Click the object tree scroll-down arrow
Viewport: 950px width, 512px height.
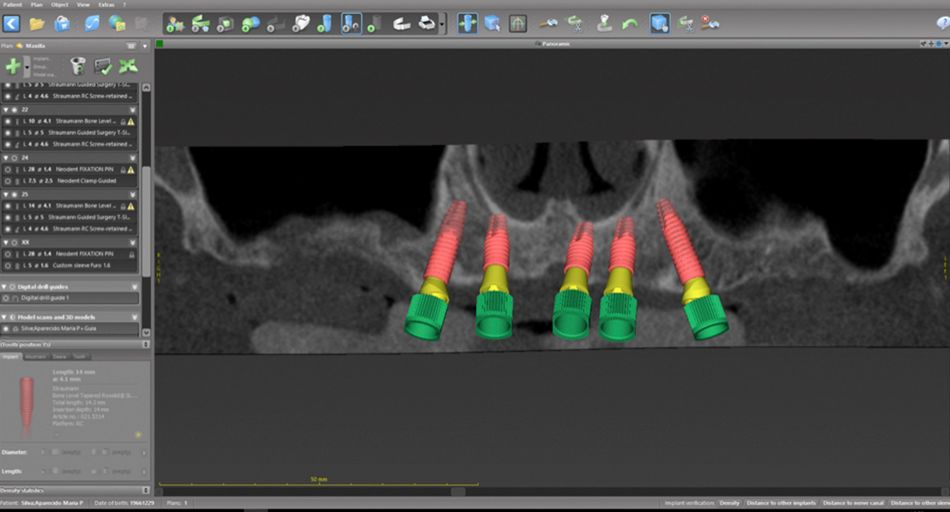(145, 333)
